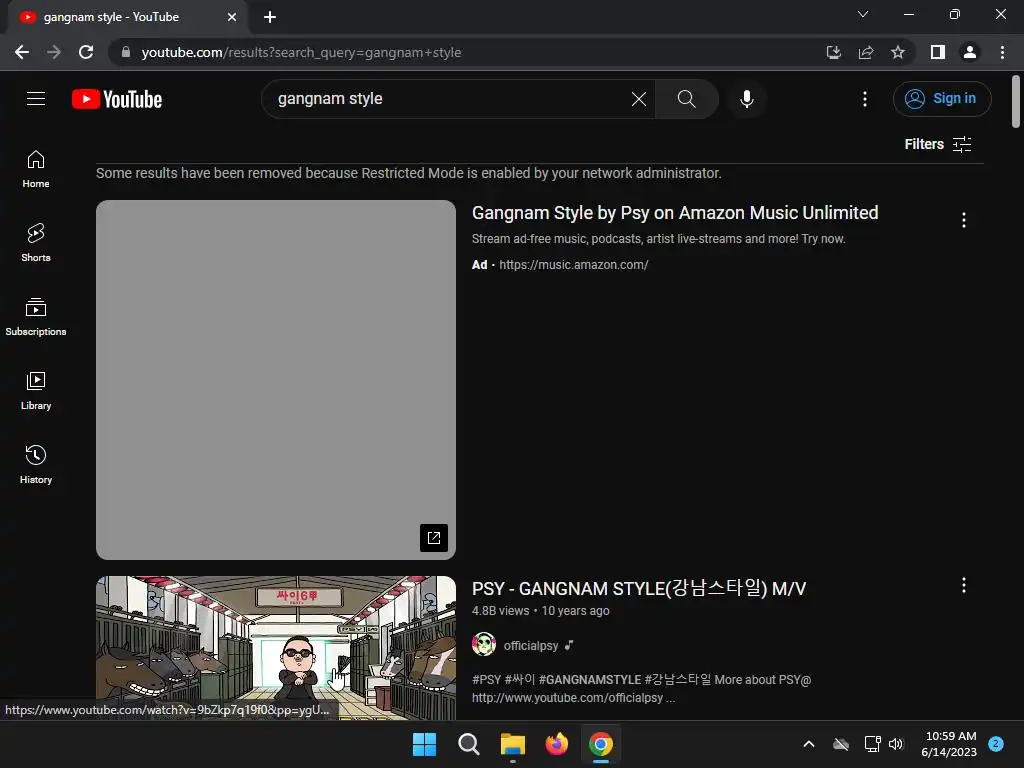1024x768 pixels.
Task: Show hidden system tray icons chevron
Action: [808, 744]
